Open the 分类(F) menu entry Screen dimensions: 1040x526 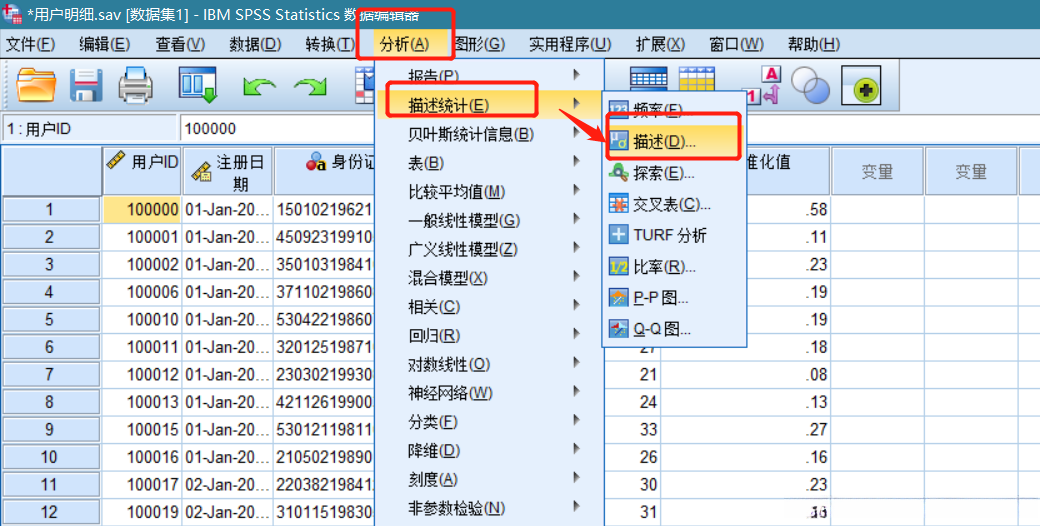tap(489, 421)
